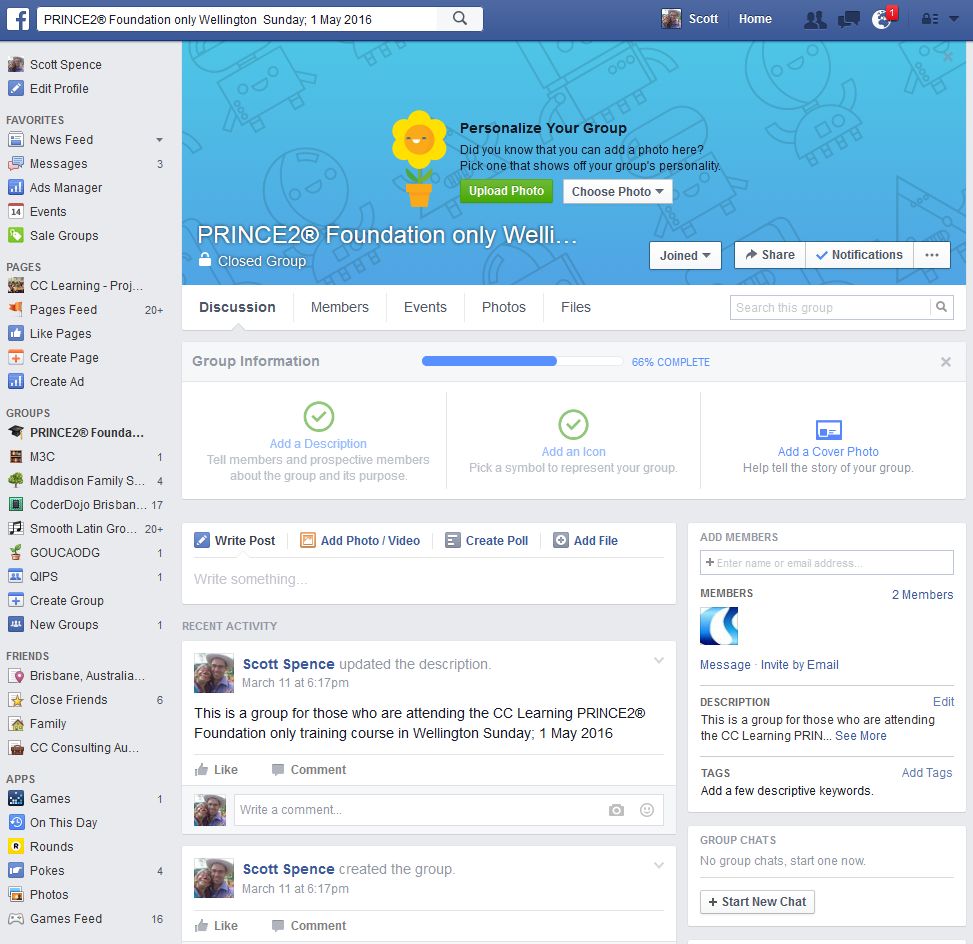This screenshot has width=973, height=944.
Task: Click emoji smiley icon in comment box
Action: click(x=647, y=810)
